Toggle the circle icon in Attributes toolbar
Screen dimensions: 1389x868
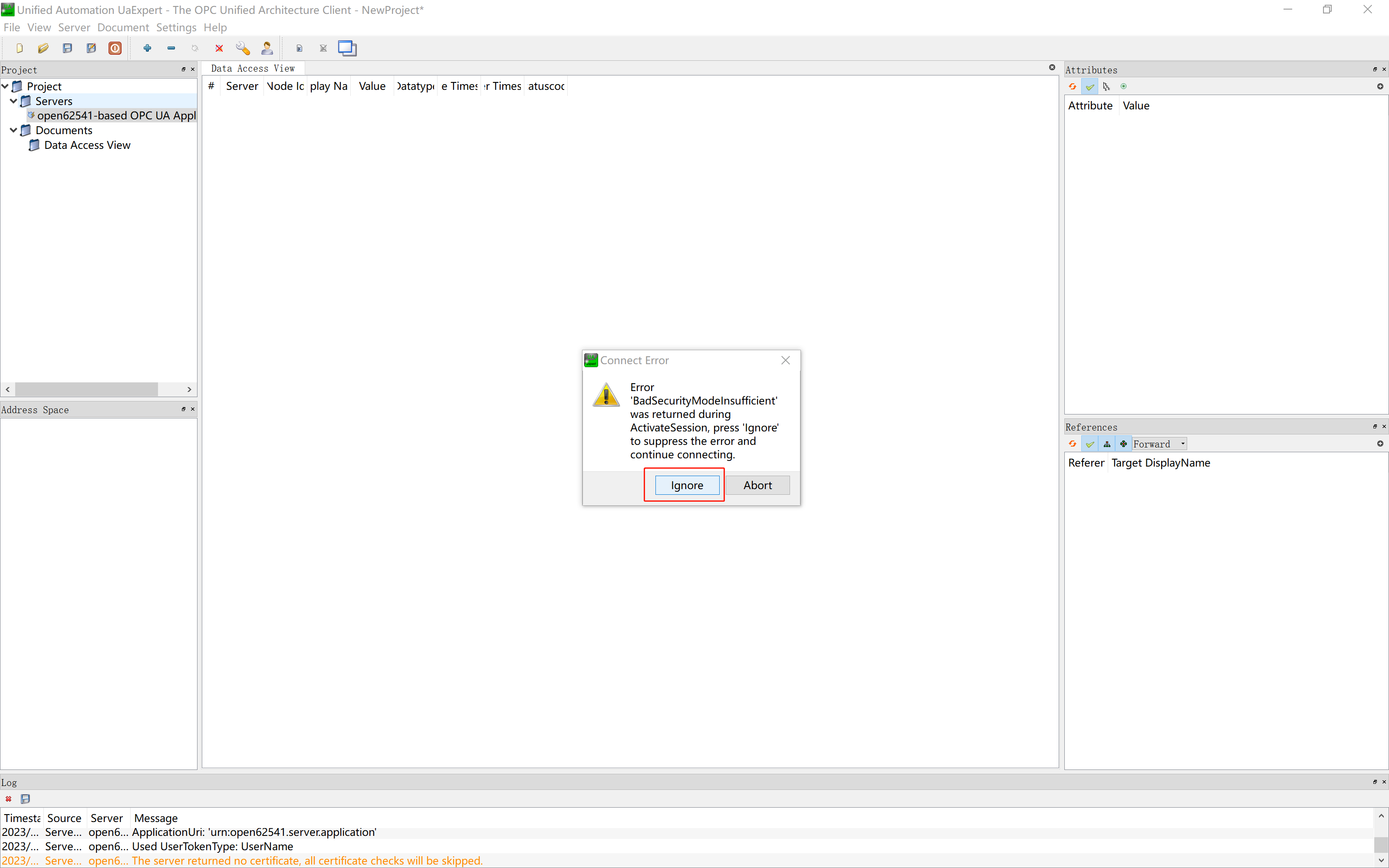point(1123,87)
